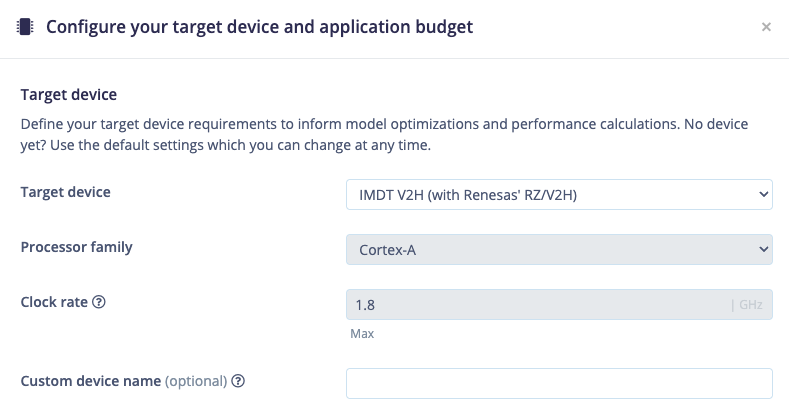Click the chevron arrow of the Target device selector
The height and width of the screenshot is (416, 789).
tap(763, 195)
